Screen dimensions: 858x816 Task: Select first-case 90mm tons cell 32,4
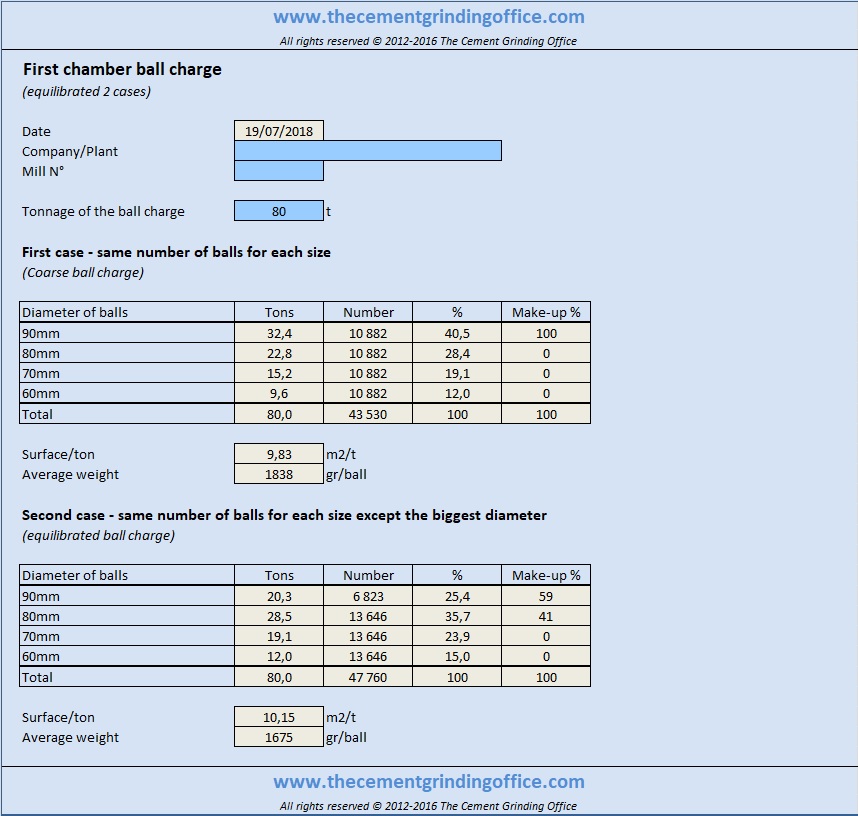click(x=279, y=333)
